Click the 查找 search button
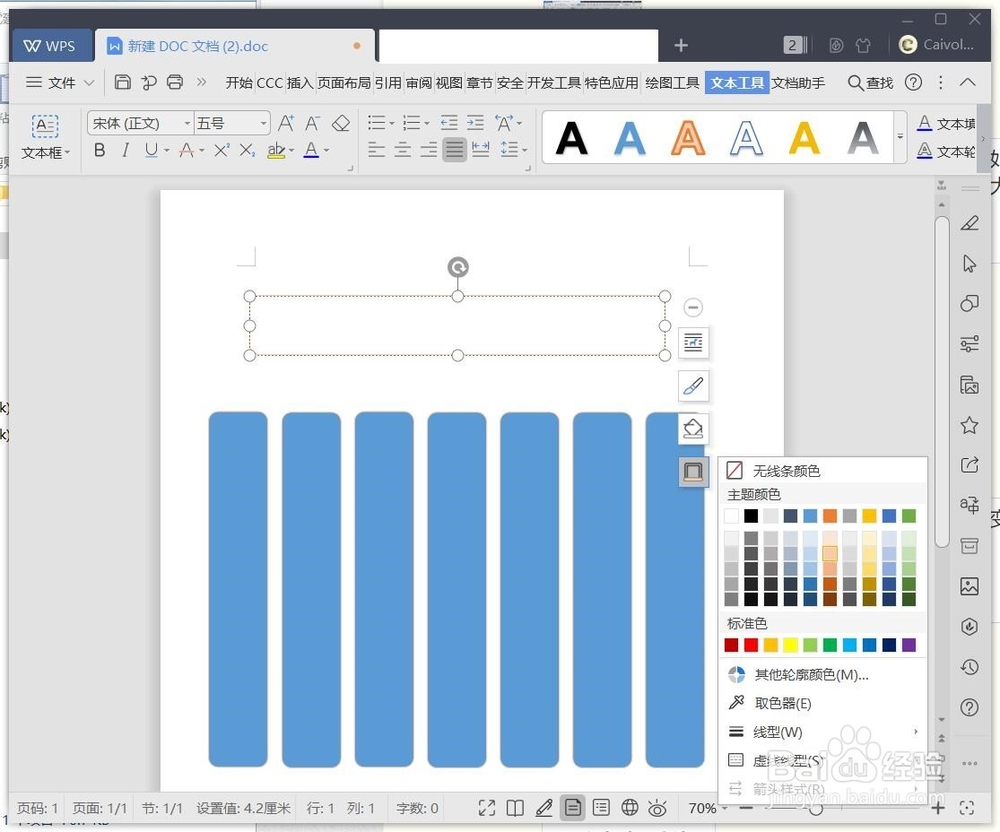 pyautogui.click(x=871, y=83)
